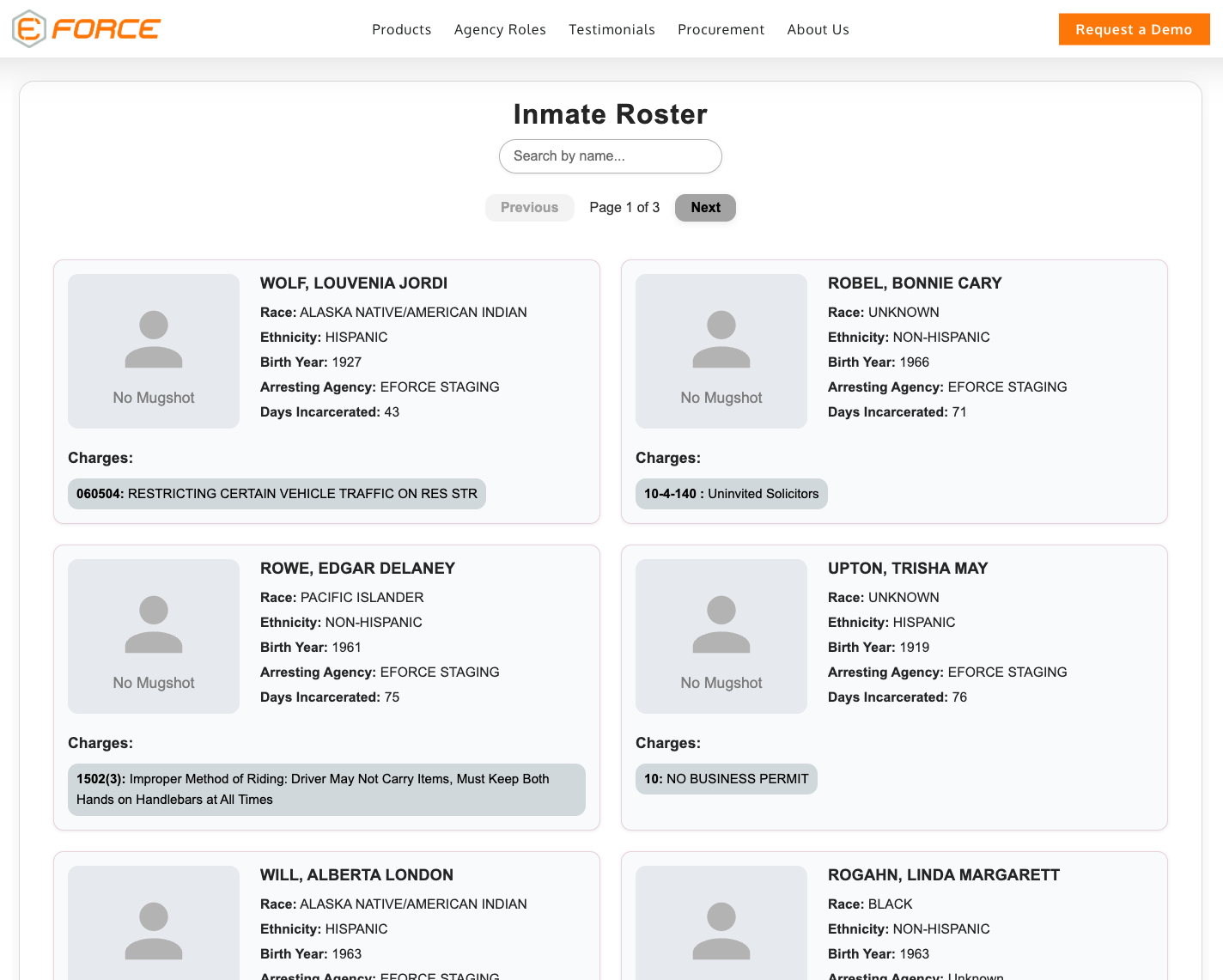This screenshot has height=980, width=1223.
Task: Click the No Mugshot placeholder for ROBEL, BONNIE CARY
Action: (x=721, y=350)
